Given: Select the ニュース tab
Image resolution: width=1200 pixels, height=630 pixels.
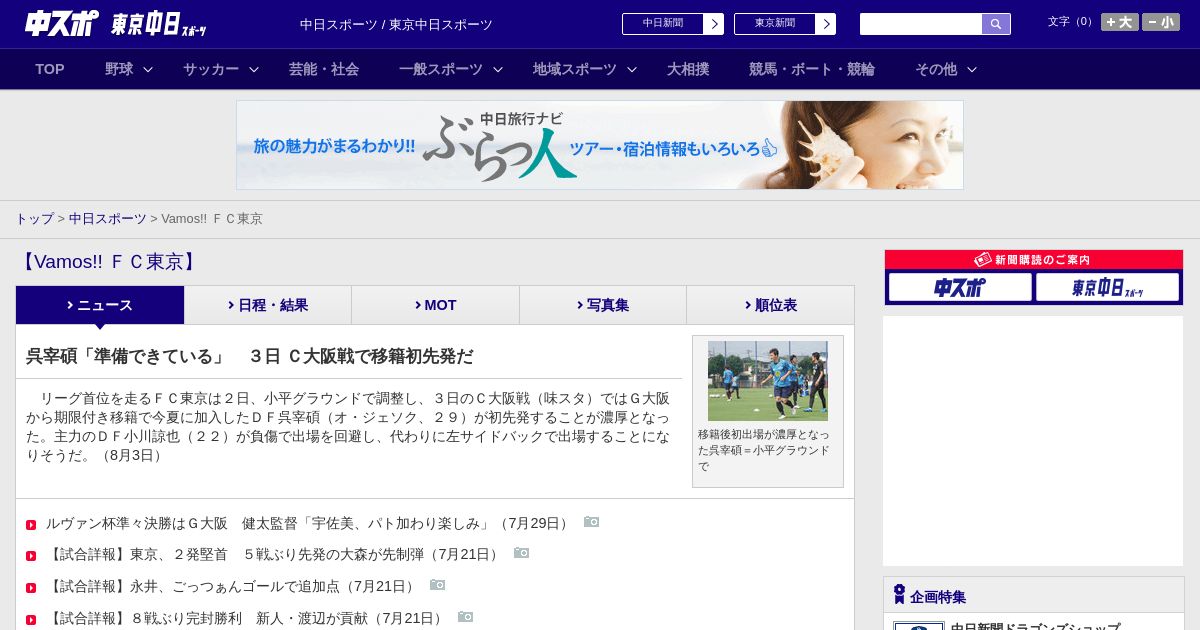Looking at the screenshot, I should point(100,305).
